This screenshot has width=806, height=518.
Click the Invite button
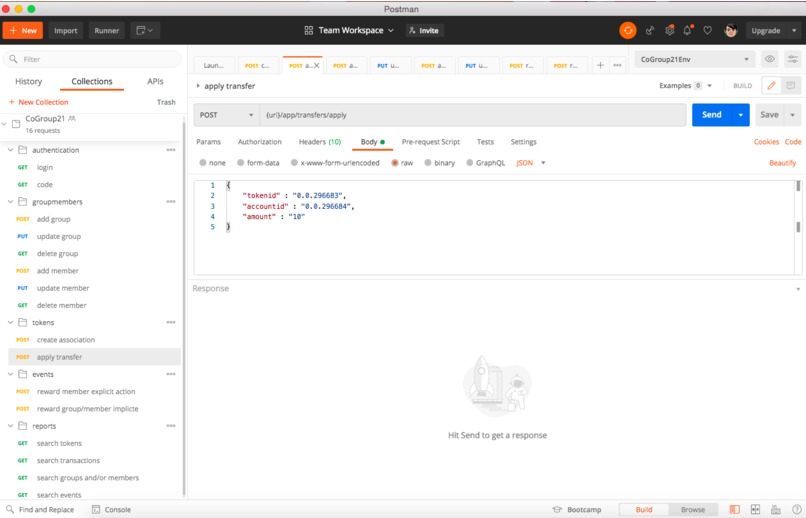point(424,30)
